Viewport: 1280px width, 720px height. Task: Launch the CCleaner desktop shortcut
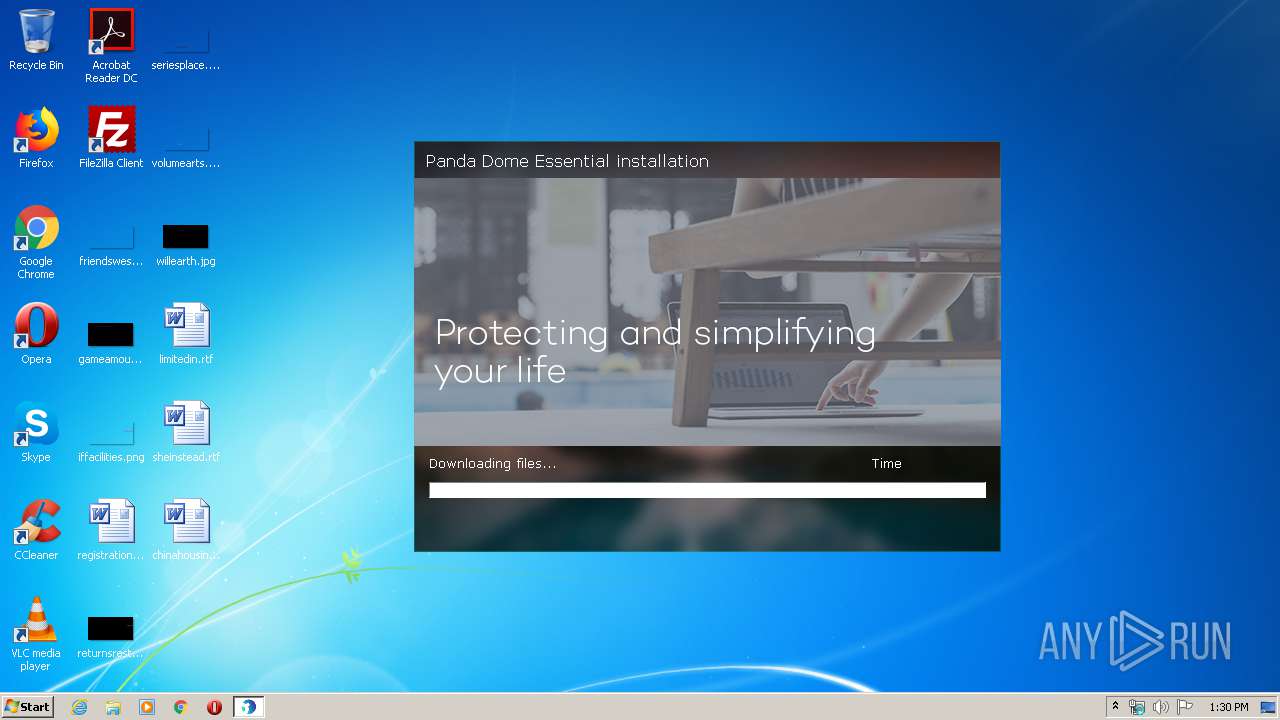pyautogui.click(x=36, y=530)
